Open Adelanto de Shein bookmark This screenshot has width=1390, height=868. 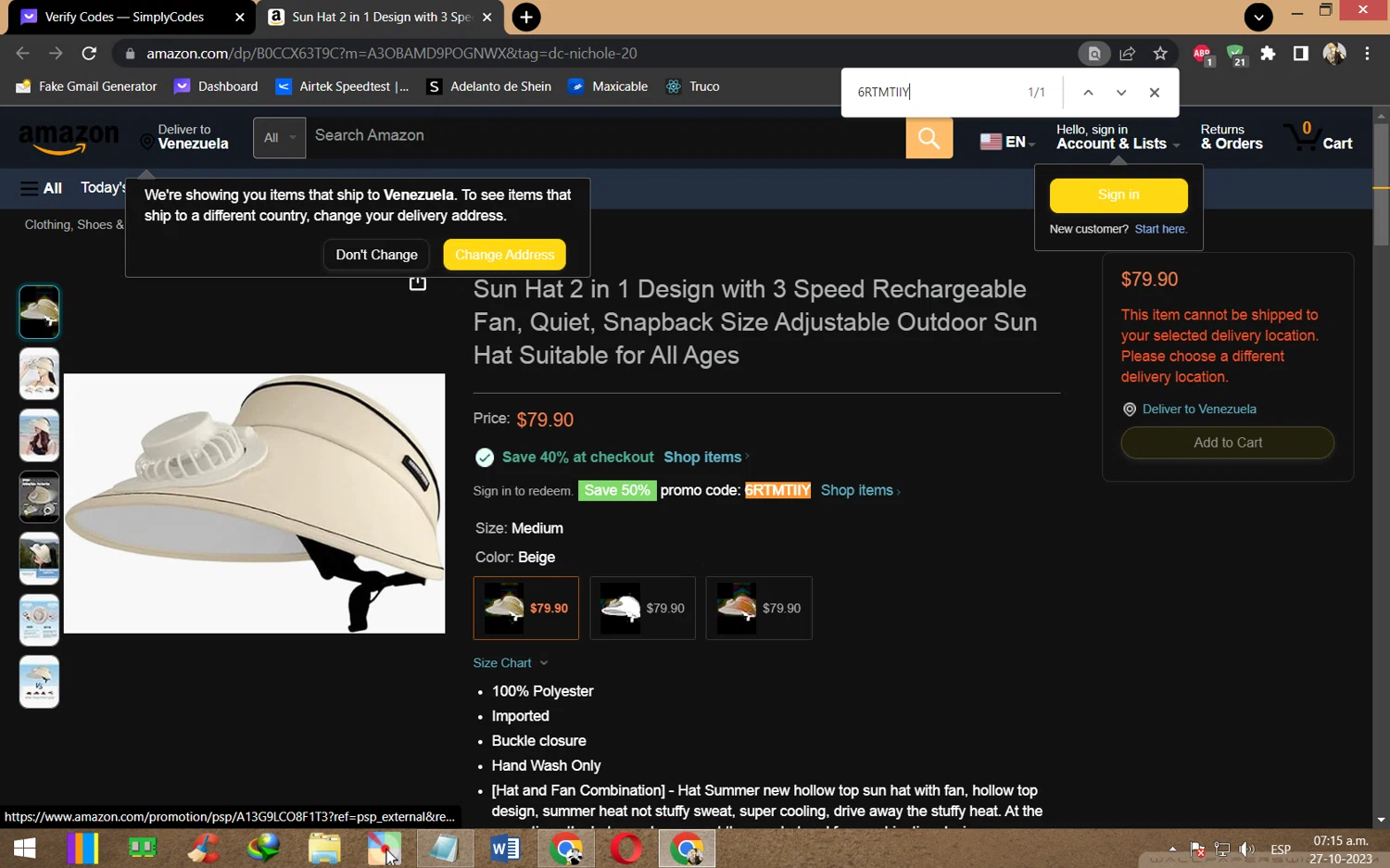pyautogui.click(x=488, y=86)
